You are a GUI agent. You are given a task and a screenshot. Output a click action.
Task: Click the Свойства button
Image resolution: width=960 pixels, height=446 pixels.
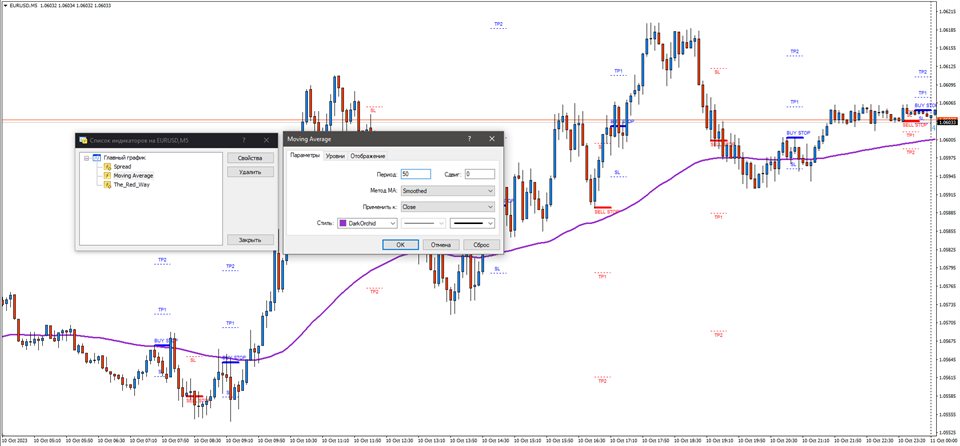[250, 158]
